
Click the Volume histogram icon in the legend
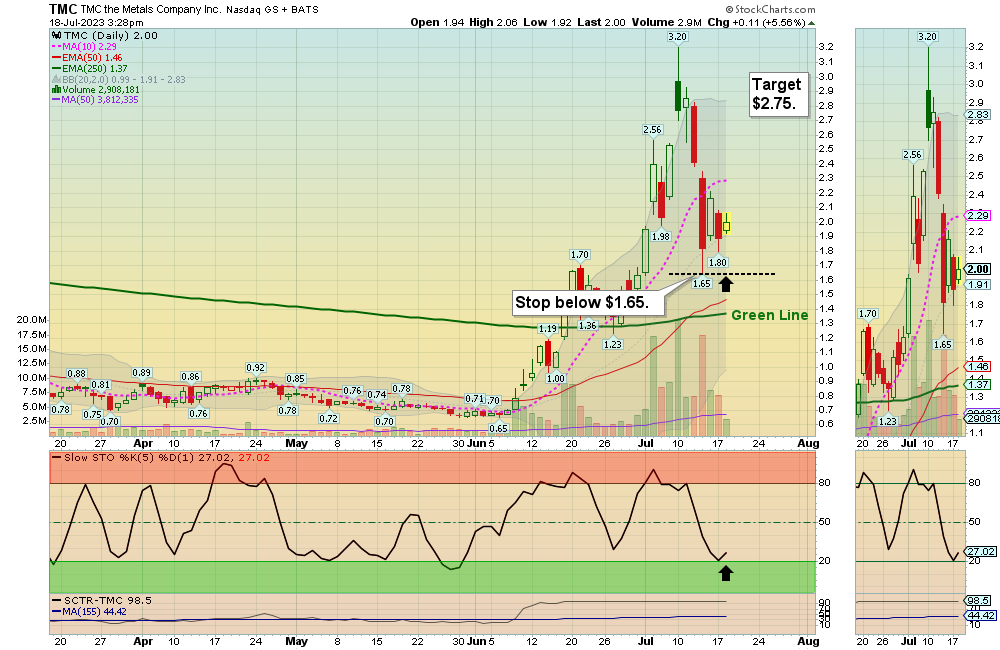point(57,91)
